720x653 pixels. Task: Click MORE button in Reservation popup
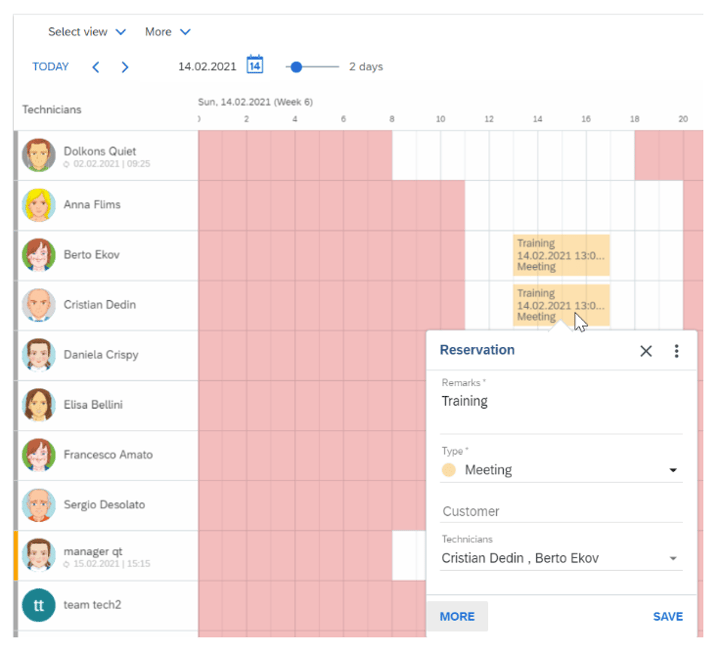coord(457,616)
